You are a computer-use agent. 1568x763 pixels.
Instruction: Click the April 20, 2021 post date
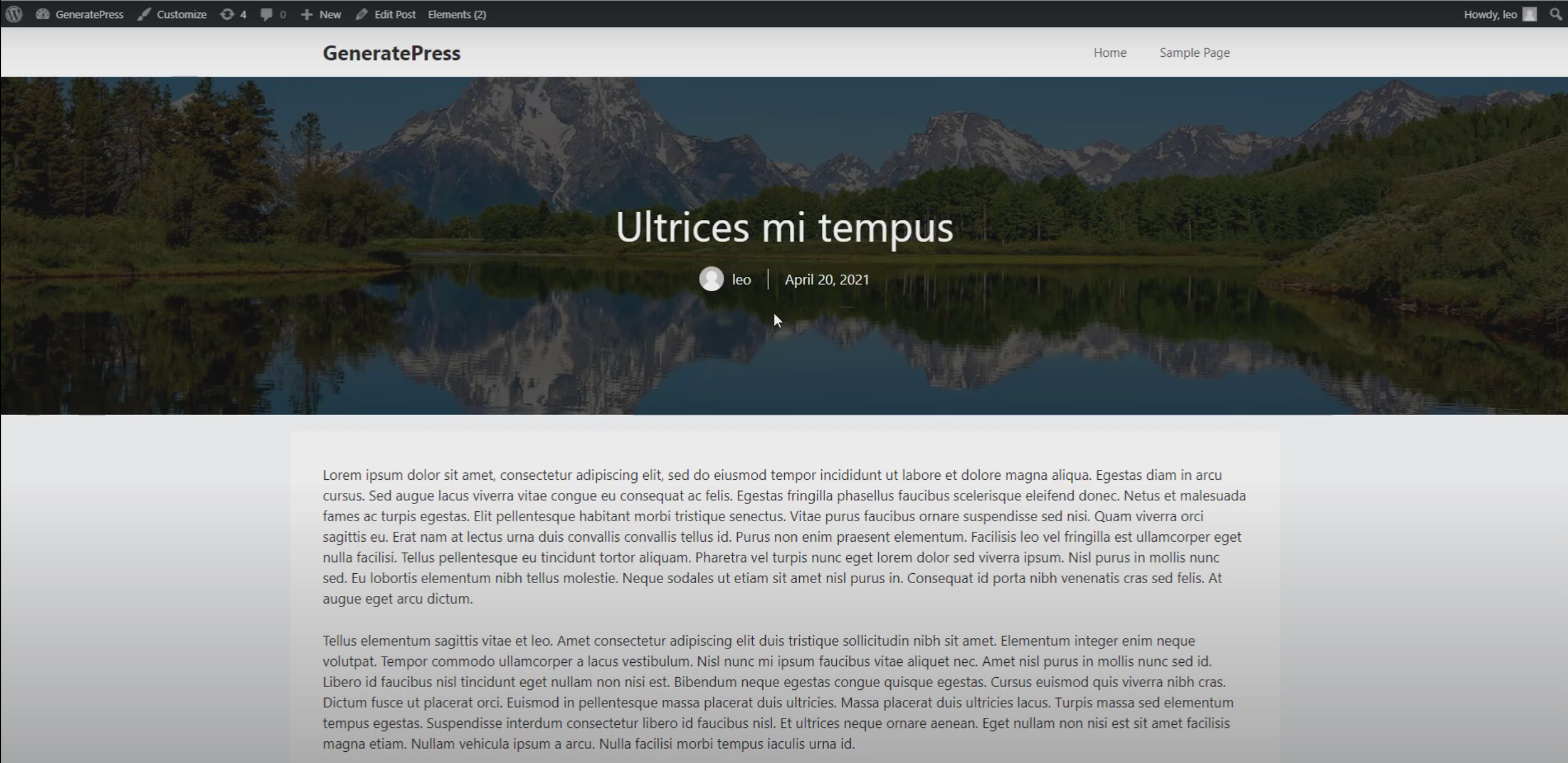(x=826, y=279)
